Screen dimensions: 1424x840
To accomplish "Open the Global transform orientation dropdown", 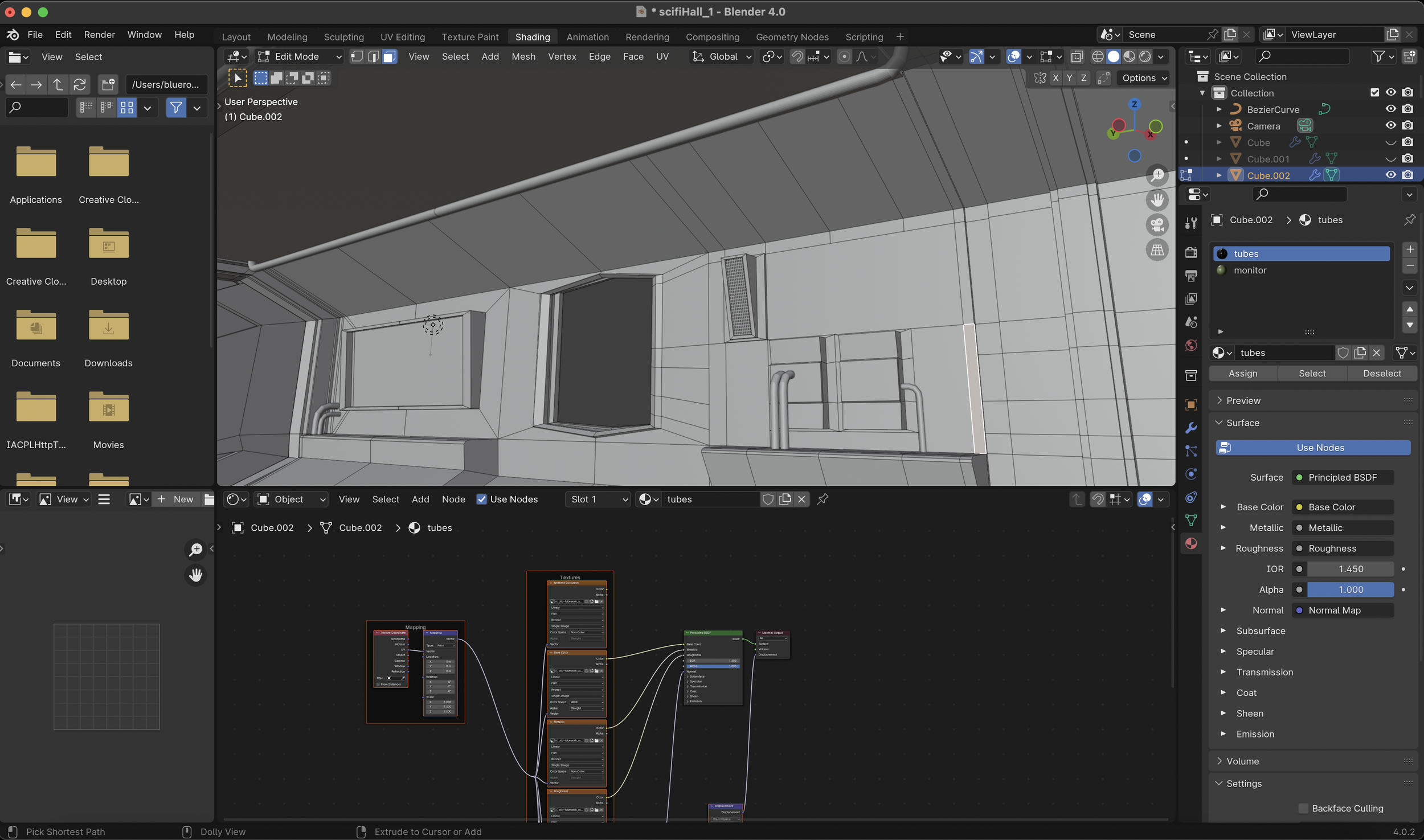I will (x=721, y=56).
